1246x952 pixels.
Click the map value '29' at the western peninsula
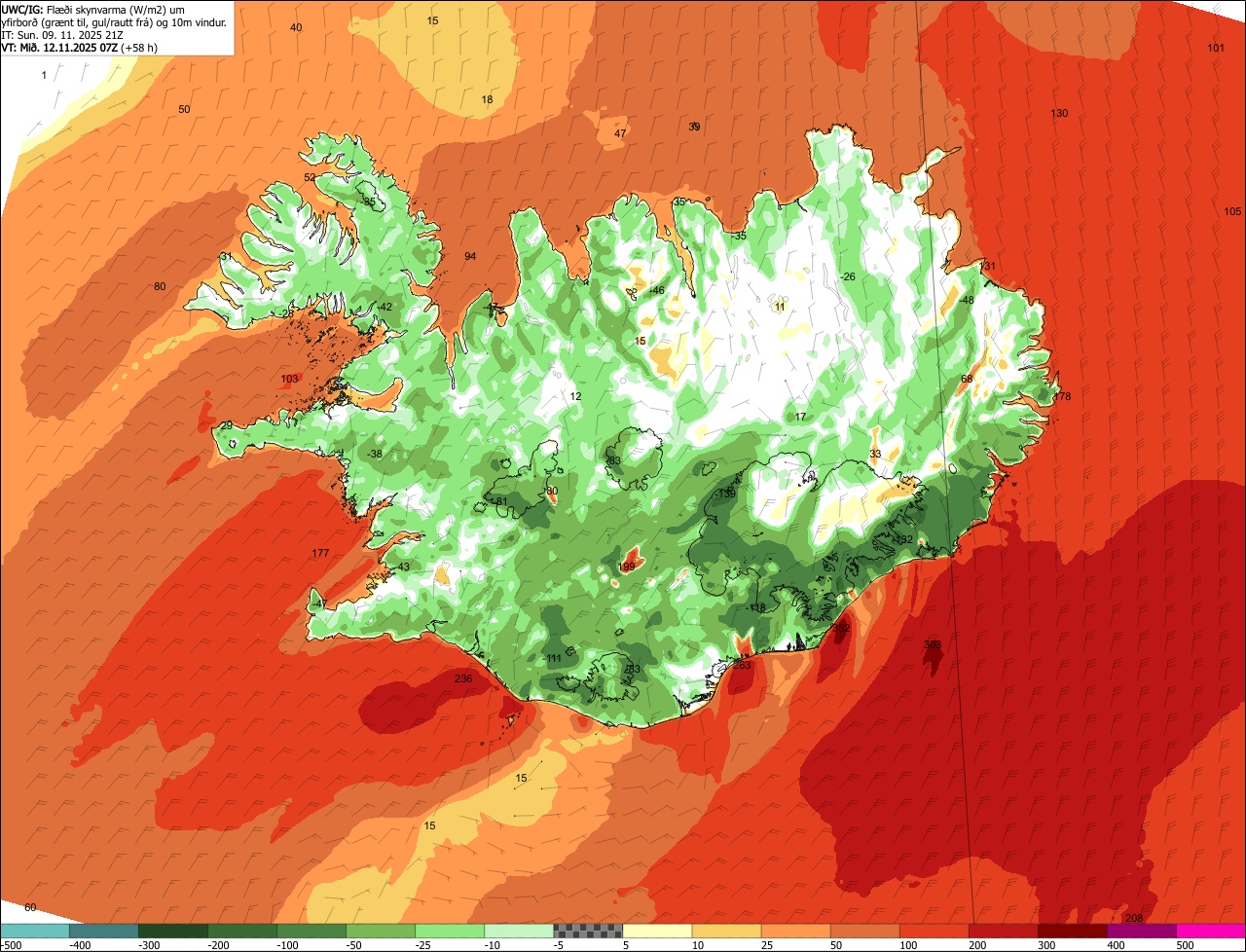(226, 425)
